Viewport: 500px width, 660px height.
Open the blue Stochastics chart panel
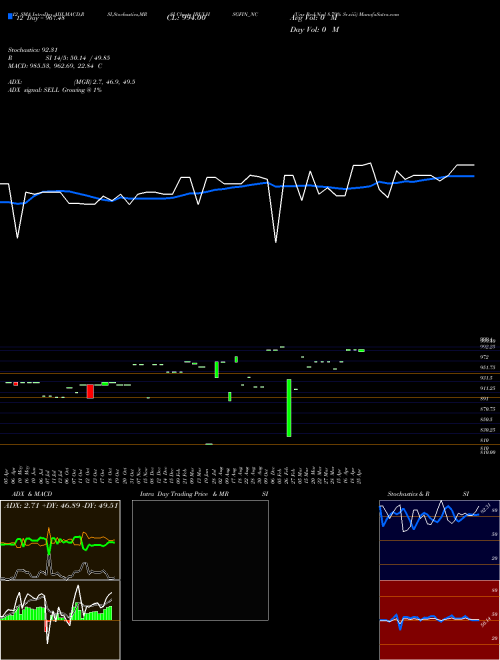pos(439,540)
